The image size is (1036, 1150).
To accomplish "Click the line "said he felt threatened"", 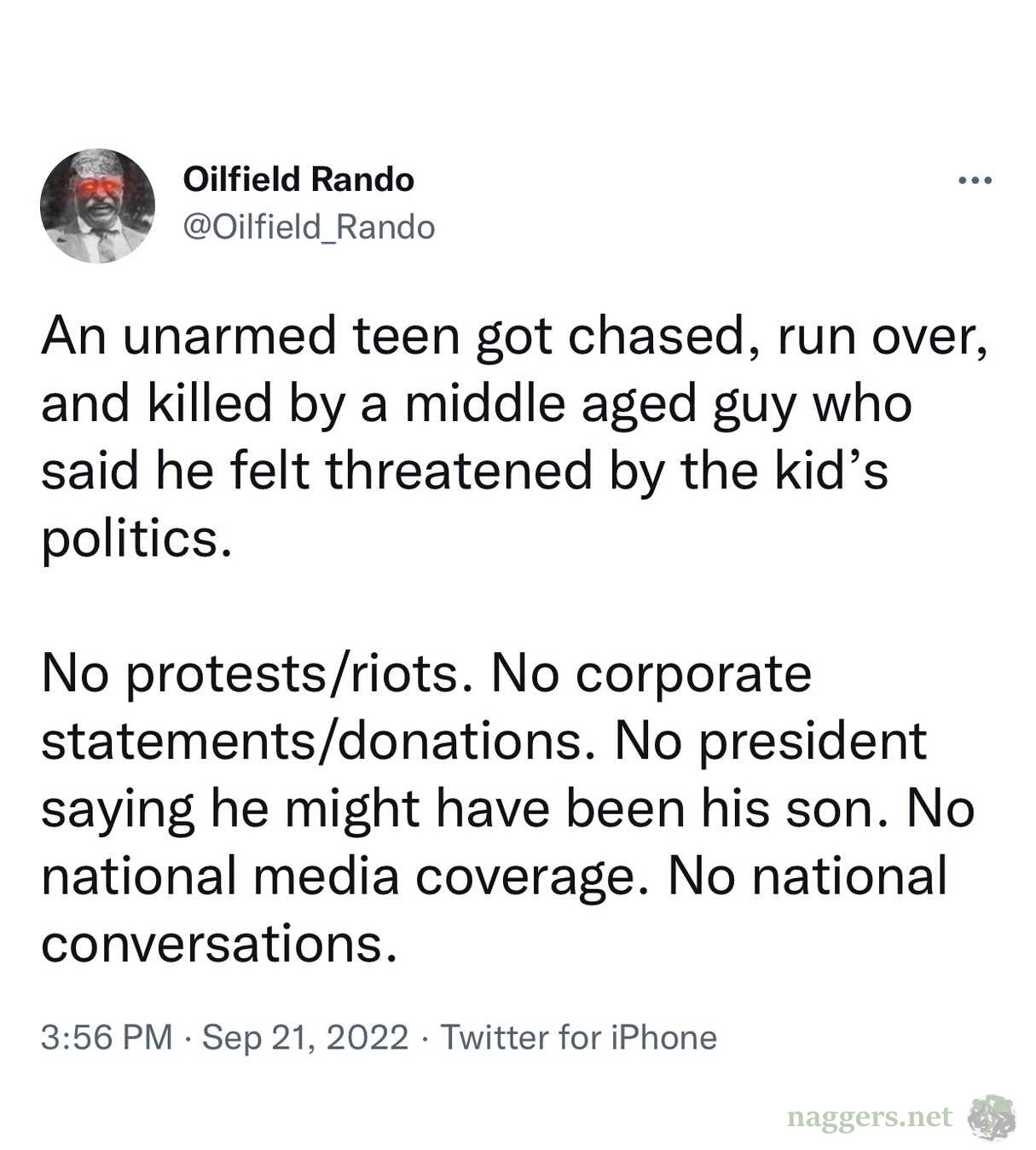I will (x=465, y=471).
